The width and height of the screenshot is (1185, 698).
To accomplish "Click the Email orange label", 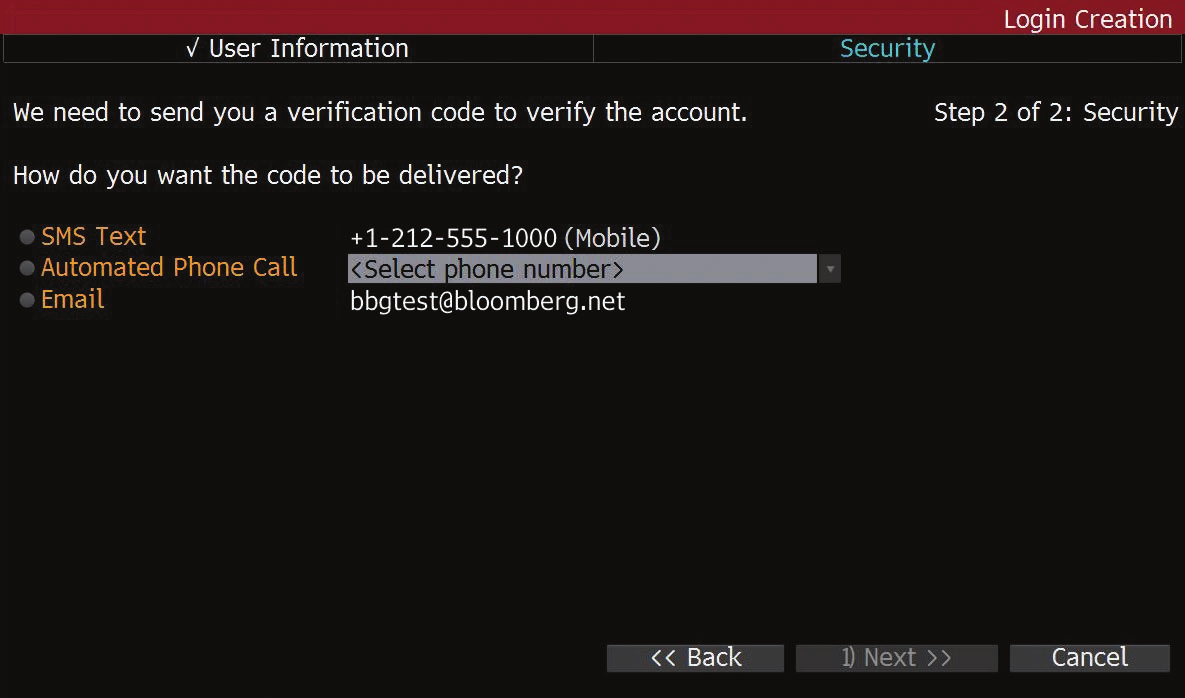I will click(72, 300).
